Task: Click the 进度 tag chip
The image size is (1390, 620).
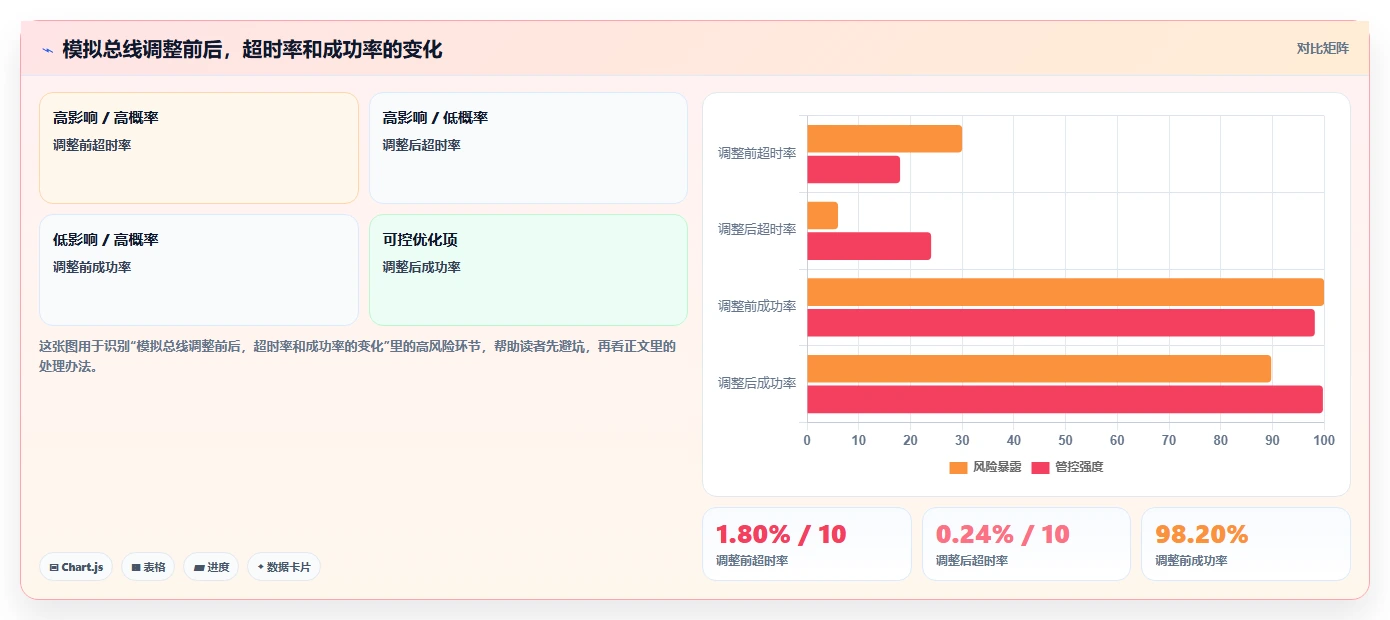Action: [211, 567]
